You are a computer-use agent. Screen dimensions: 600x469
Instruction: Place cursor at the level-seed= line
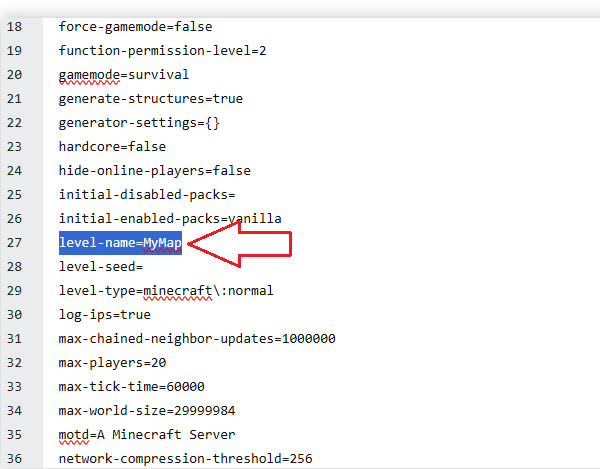[101, 267]
